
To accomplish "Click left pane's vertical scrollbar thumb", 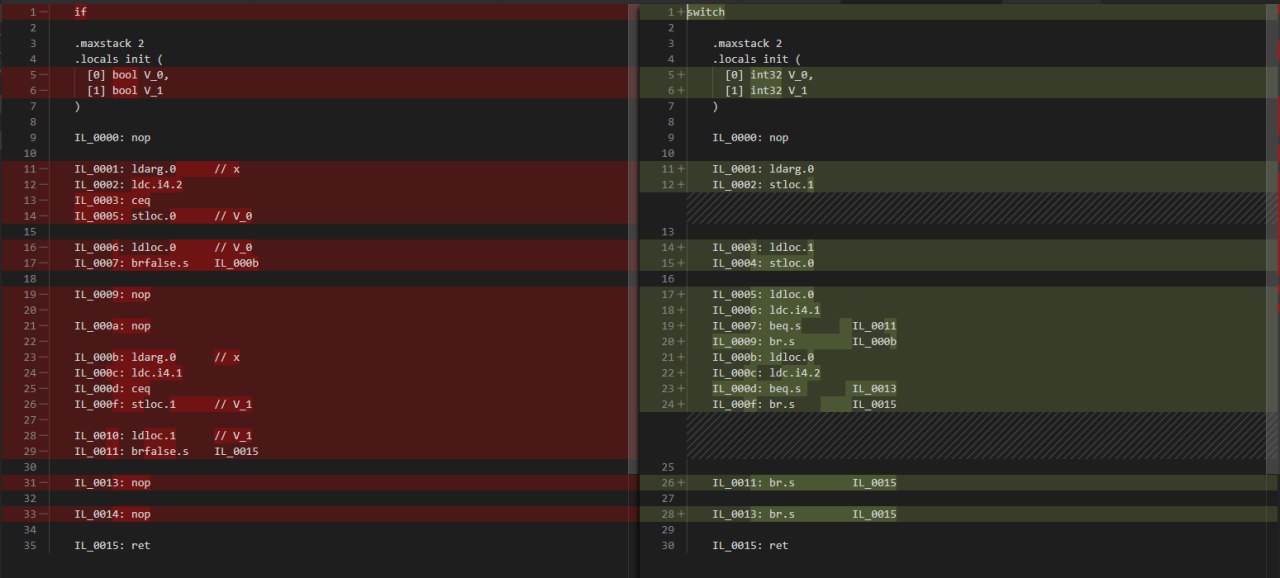I will pyautogui.click(x=632, y=240).
